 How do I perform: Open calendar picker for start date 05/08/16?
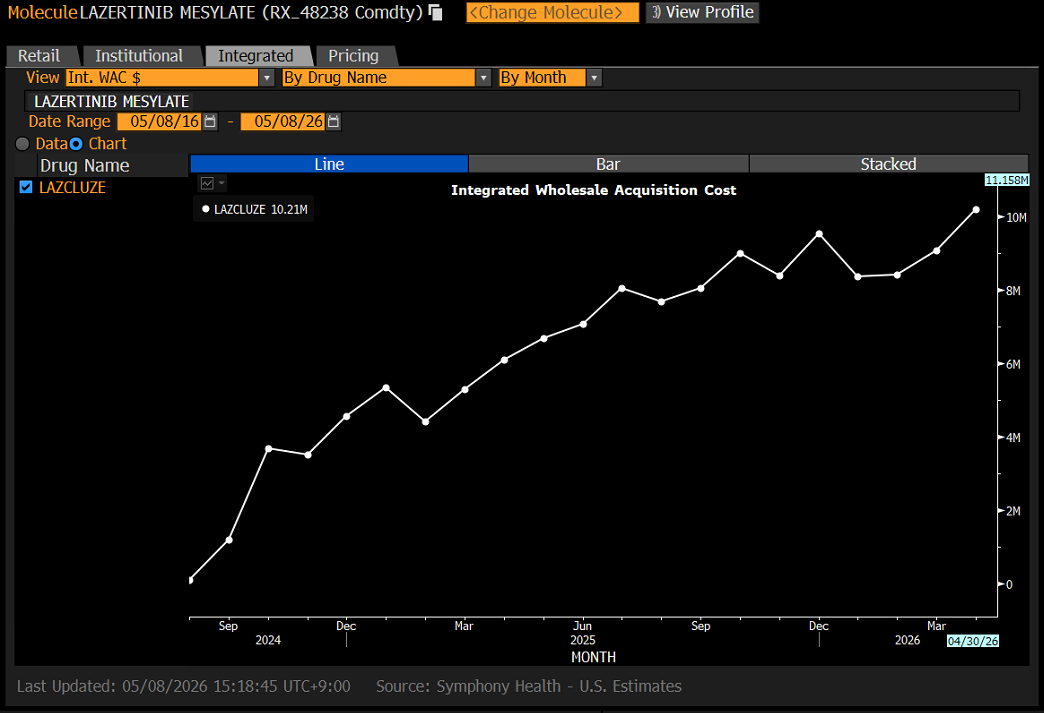210,121
